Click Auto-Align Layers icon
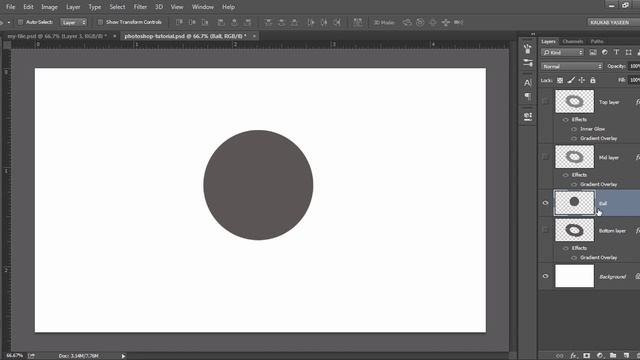The image size is (640, 360). pyautogui.click(x=358, y=22)
